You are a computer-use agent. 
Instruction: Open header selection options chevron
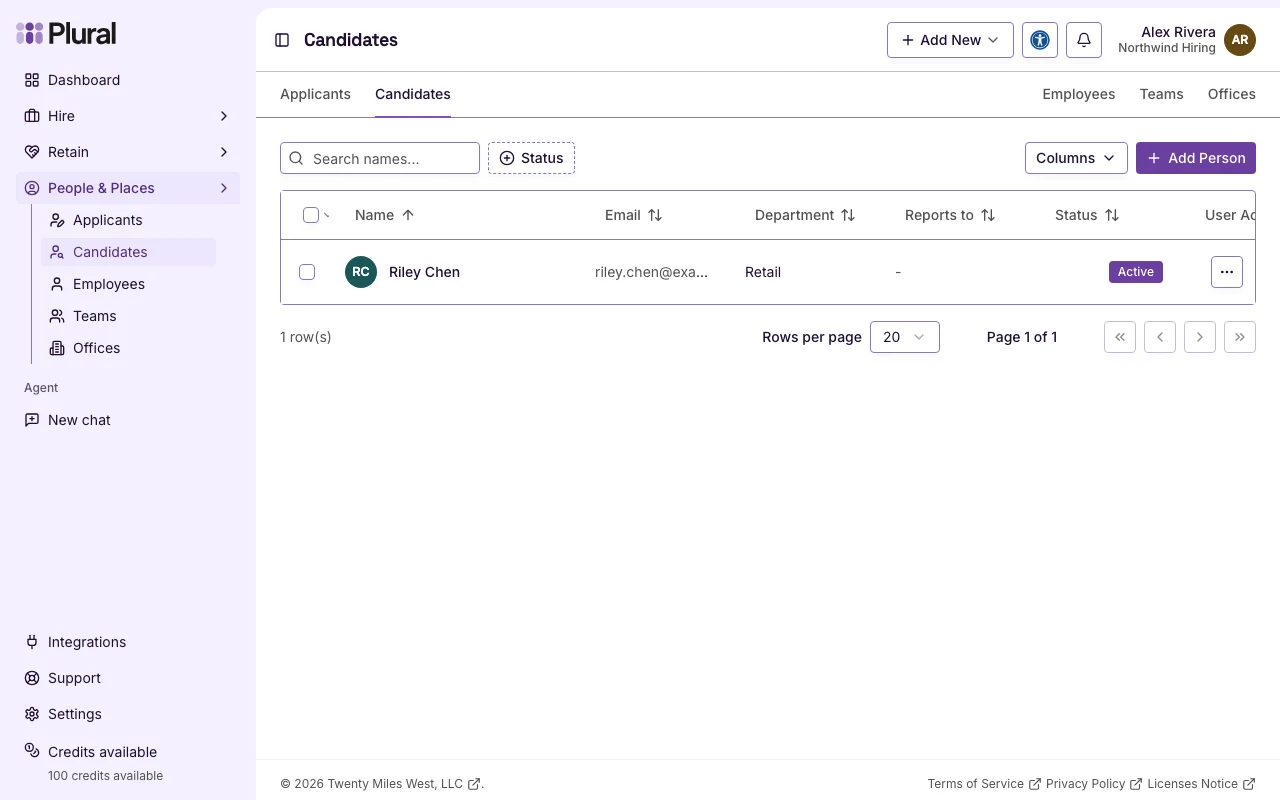pyautogui.click(x=327, y=215)
